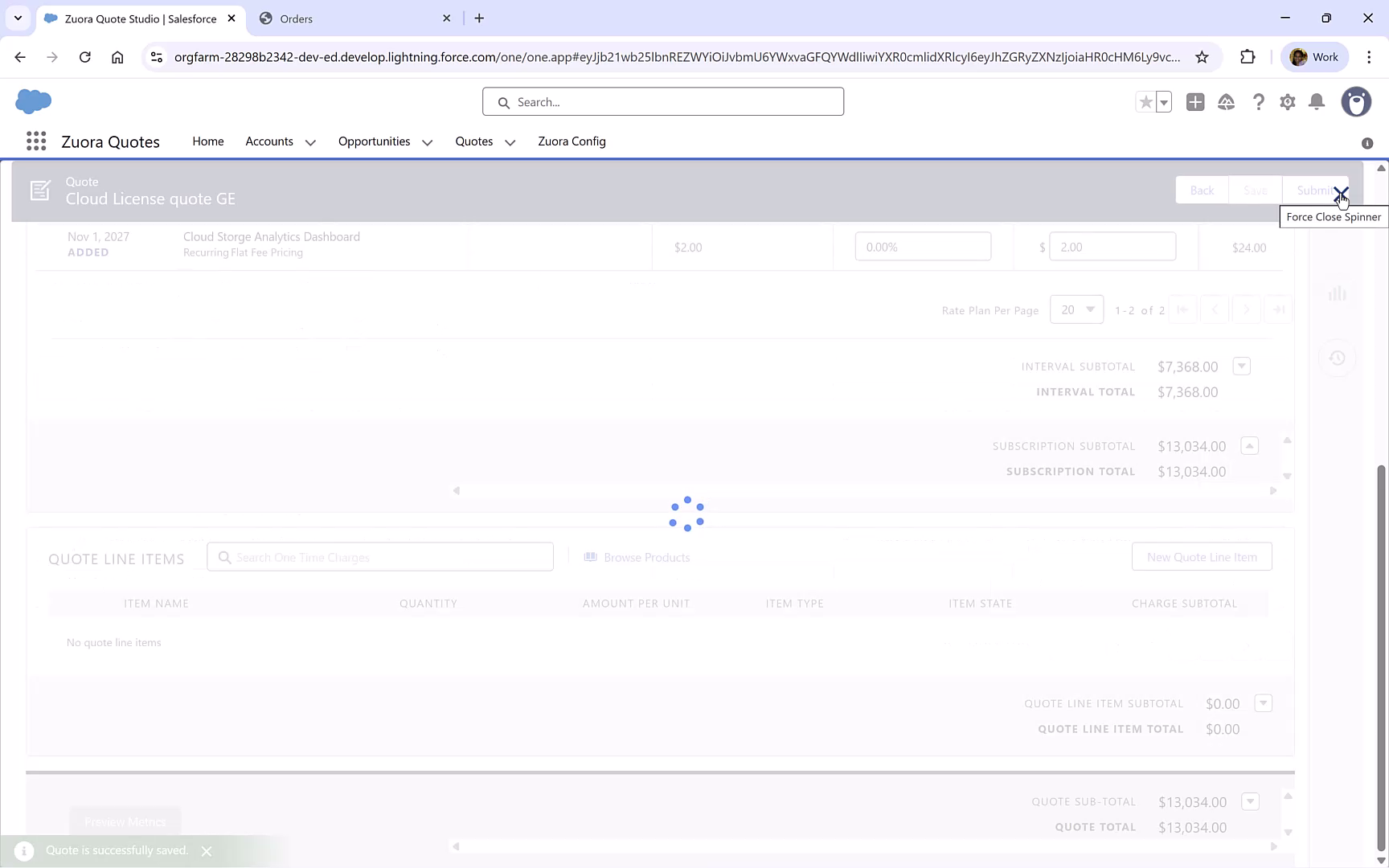Screen dimensions: 1389x868
Task: Click the search icon in the global search bar
Action: [x=504, y=101]
